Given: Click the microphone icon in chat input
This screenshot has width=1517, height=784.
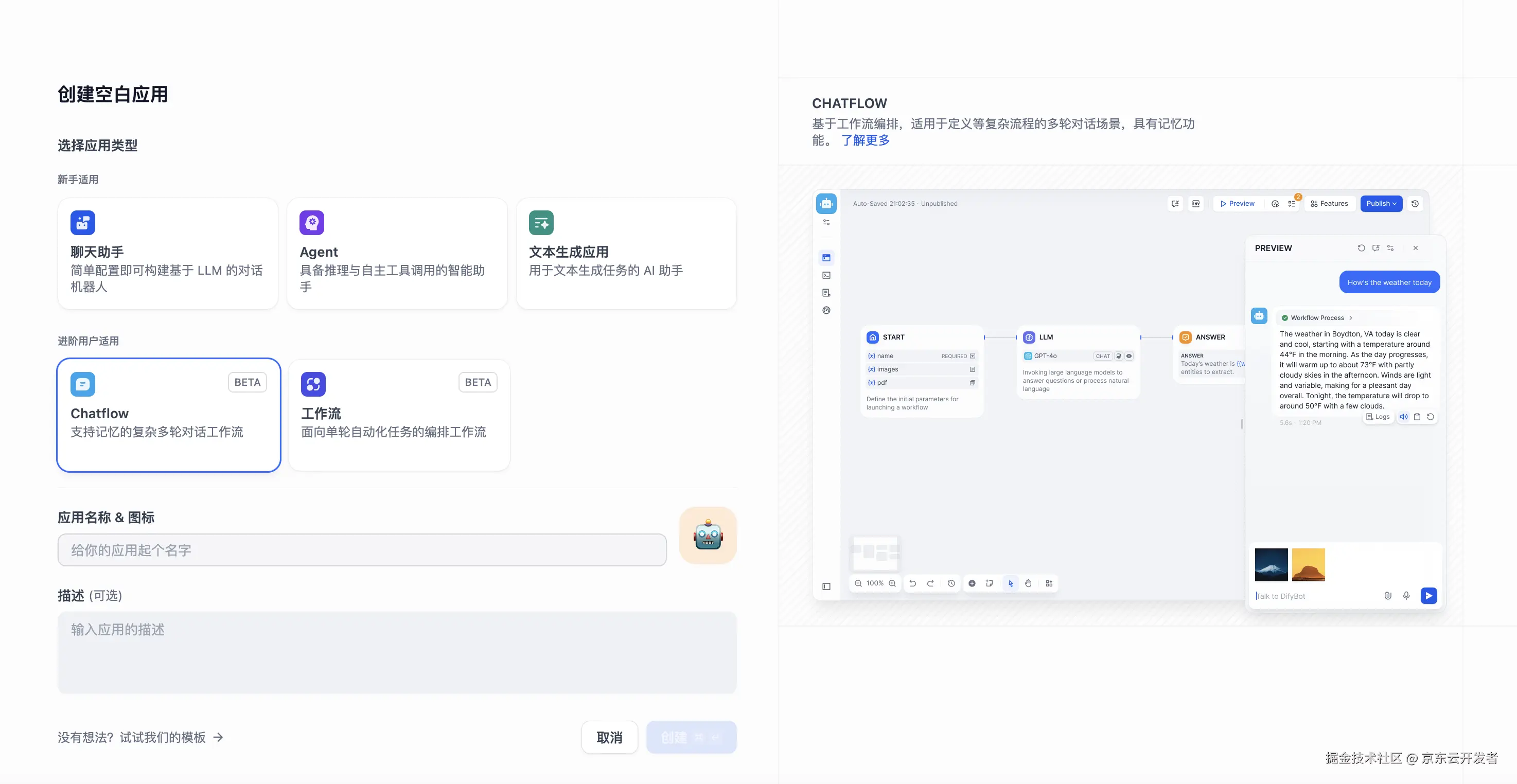Looking at the screenshot, I should (1406, 596).
